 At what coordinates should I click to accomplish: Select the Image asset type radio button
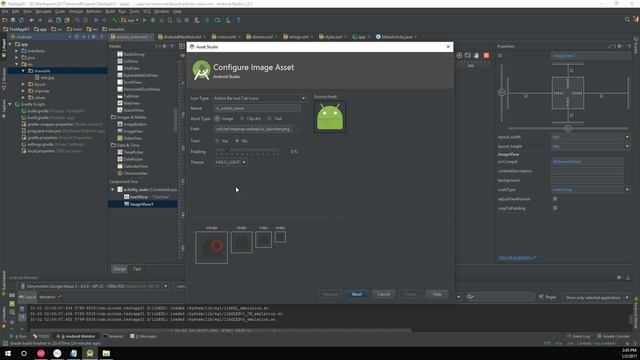[x=217, y=118]
